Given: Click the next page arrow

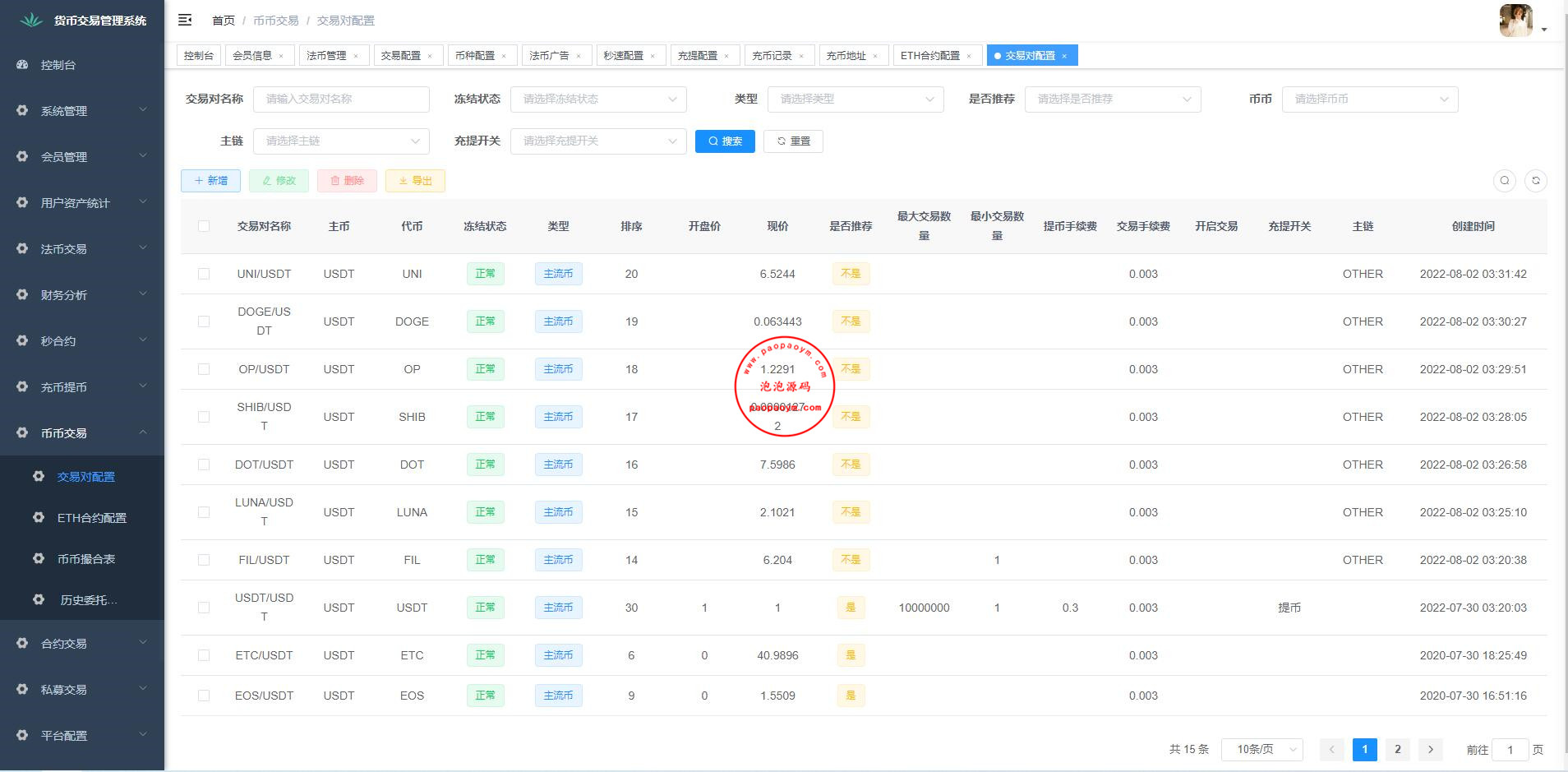Looking at the screenshot, I should click(x=1431, y=749).
